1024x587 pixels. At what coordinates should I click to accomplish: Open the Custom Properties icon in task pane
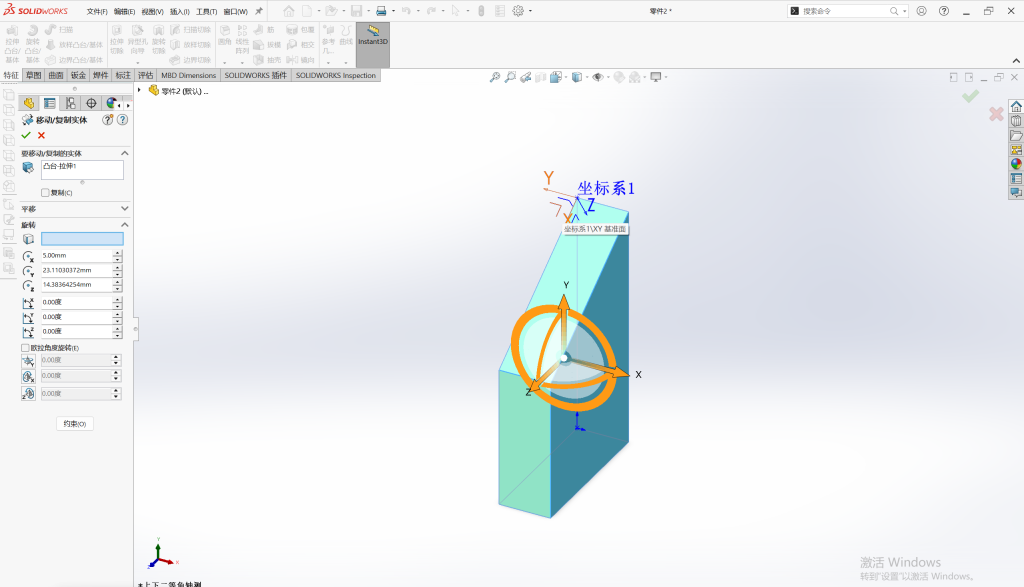point(1016,178)
